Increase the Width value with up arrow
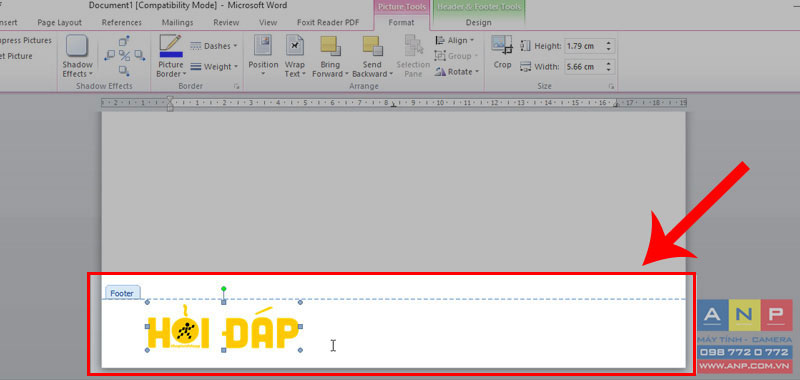800x380 pixels. click(608, 64)
